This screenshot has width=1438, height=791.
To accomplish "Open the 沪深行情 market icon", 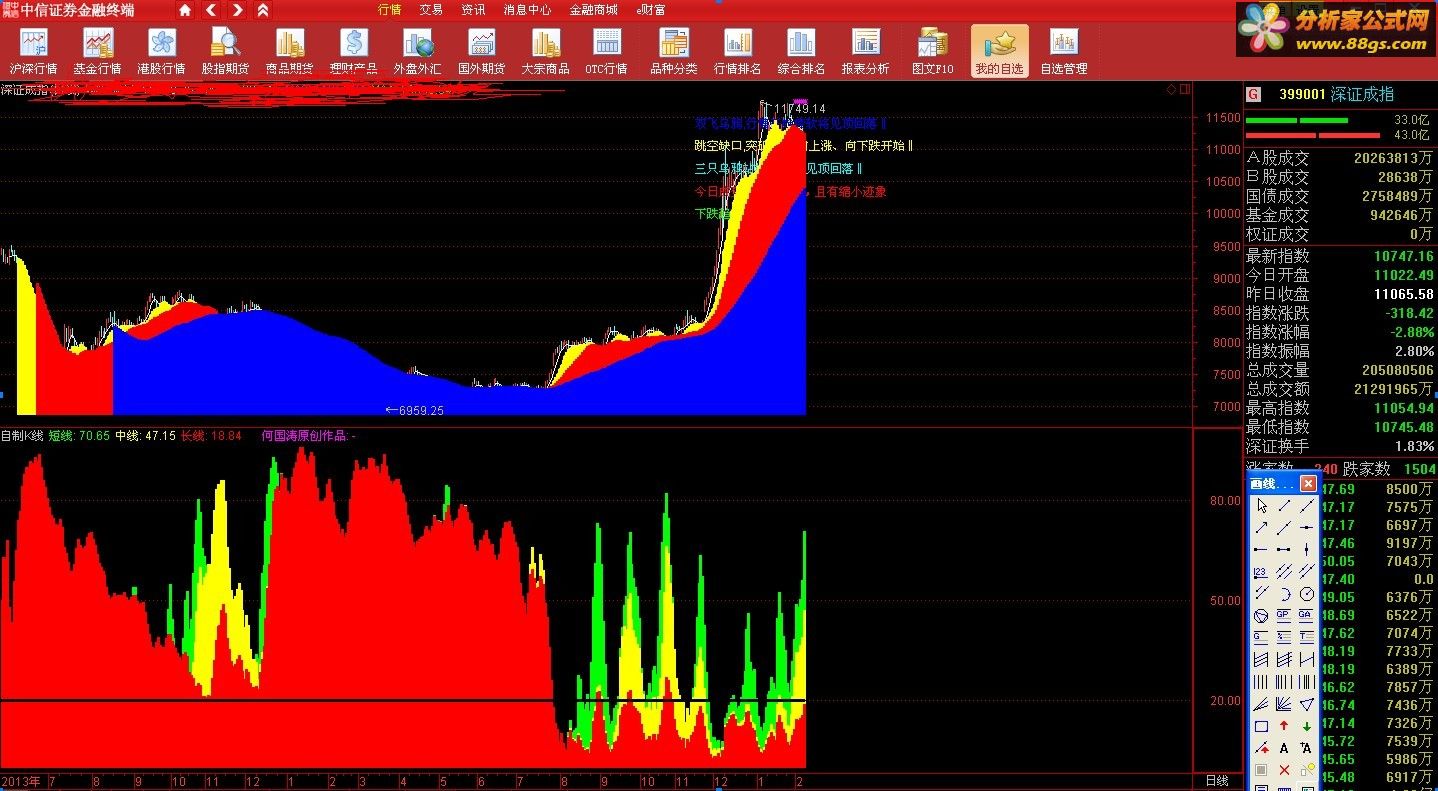I will 33,51.
